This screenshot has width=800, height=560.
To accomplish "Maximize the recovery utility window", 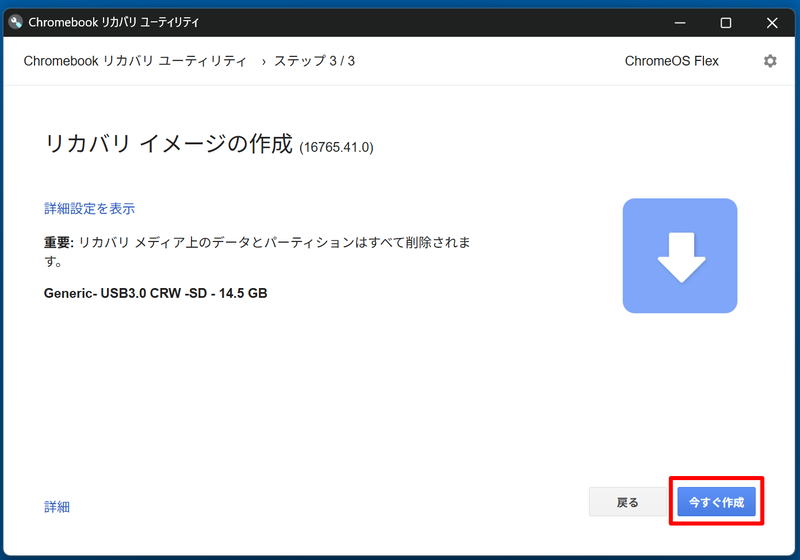I will (x=726, y=22).
